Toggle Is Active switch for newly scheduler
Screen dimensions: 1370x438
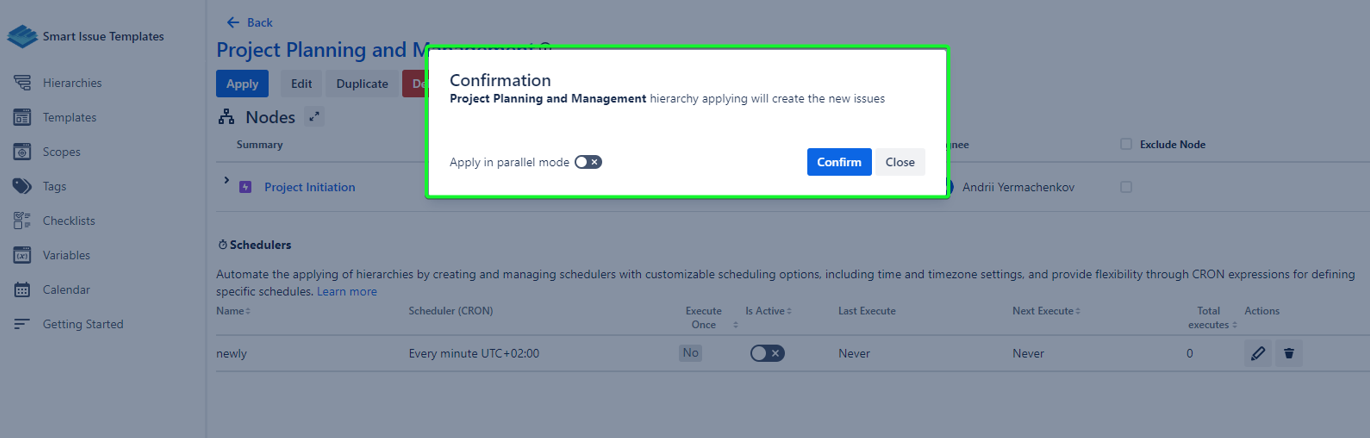point(767,353)
